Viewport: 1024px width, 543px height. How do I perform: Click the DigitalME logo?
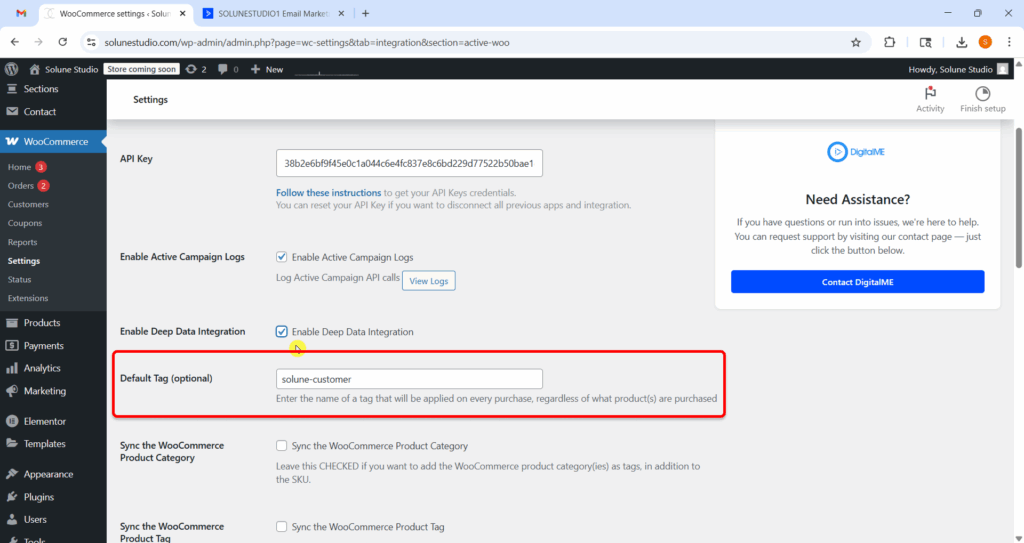[x=856, y=152]
